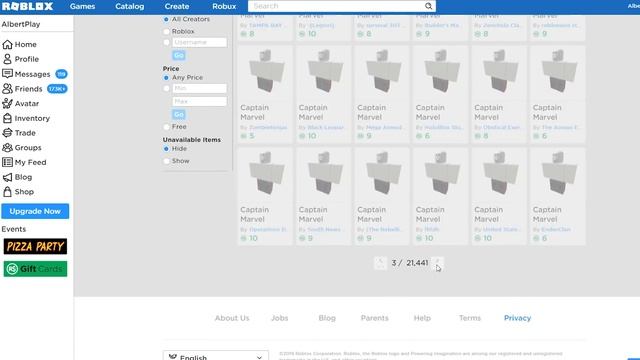Open the Captain Marvel item priced 5 Robux
Image resolution: width=640 pixels, height=360 pixels.
point(265,94)
